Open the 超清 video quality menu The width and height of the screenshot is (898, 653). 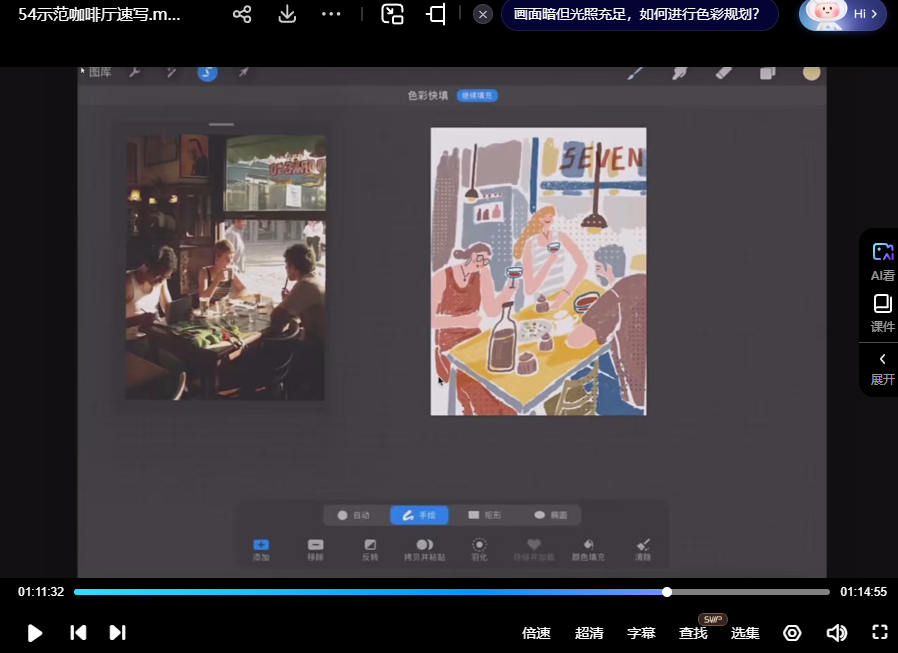pyautogui.click(x=589, y=633)
